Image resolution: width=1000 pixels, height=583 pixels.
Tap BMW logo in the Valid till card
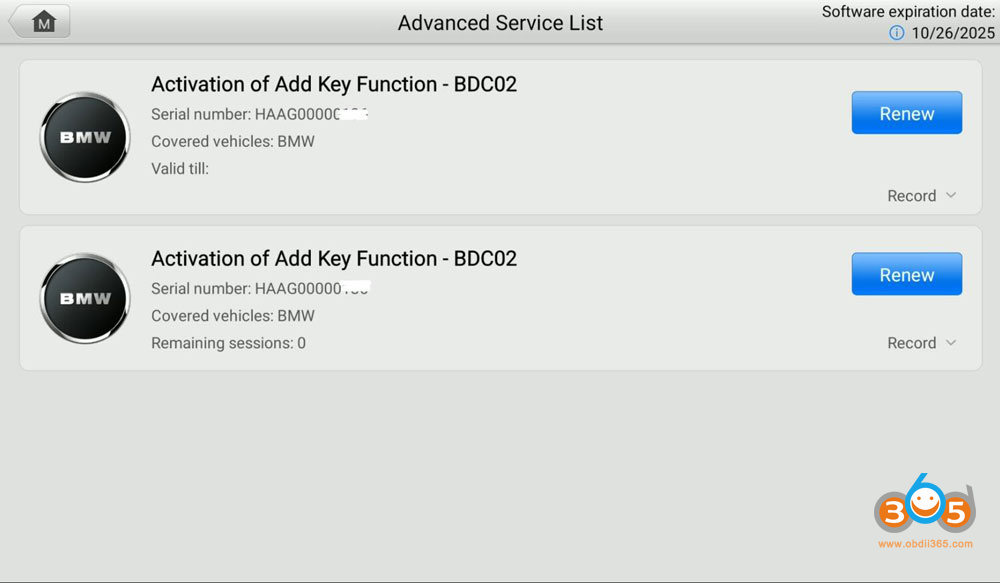[x=85, y=137]
